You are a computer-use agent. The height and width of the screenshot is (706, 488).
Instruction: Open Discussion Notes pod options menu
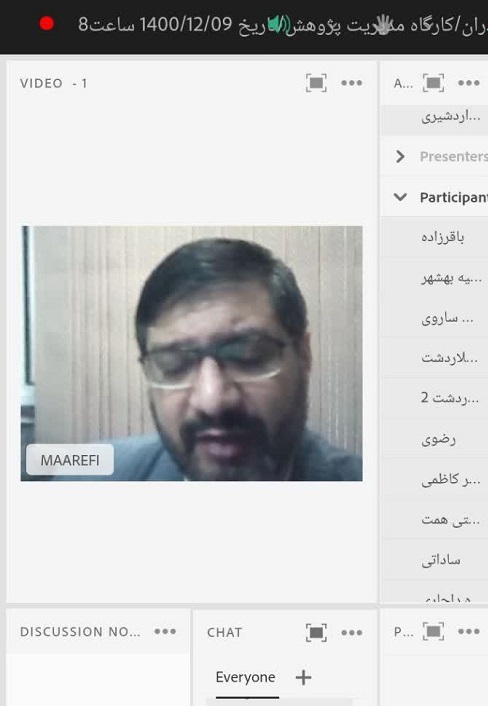(x=165, y=631)
